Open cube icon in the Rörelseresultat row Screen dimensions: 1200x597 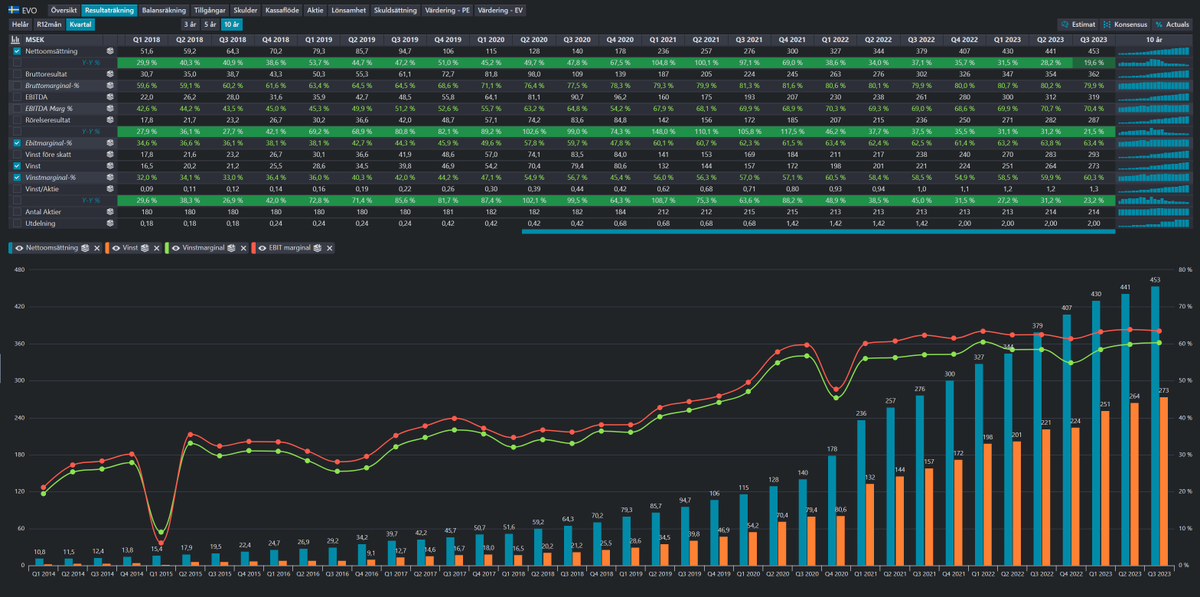point(110,119)
